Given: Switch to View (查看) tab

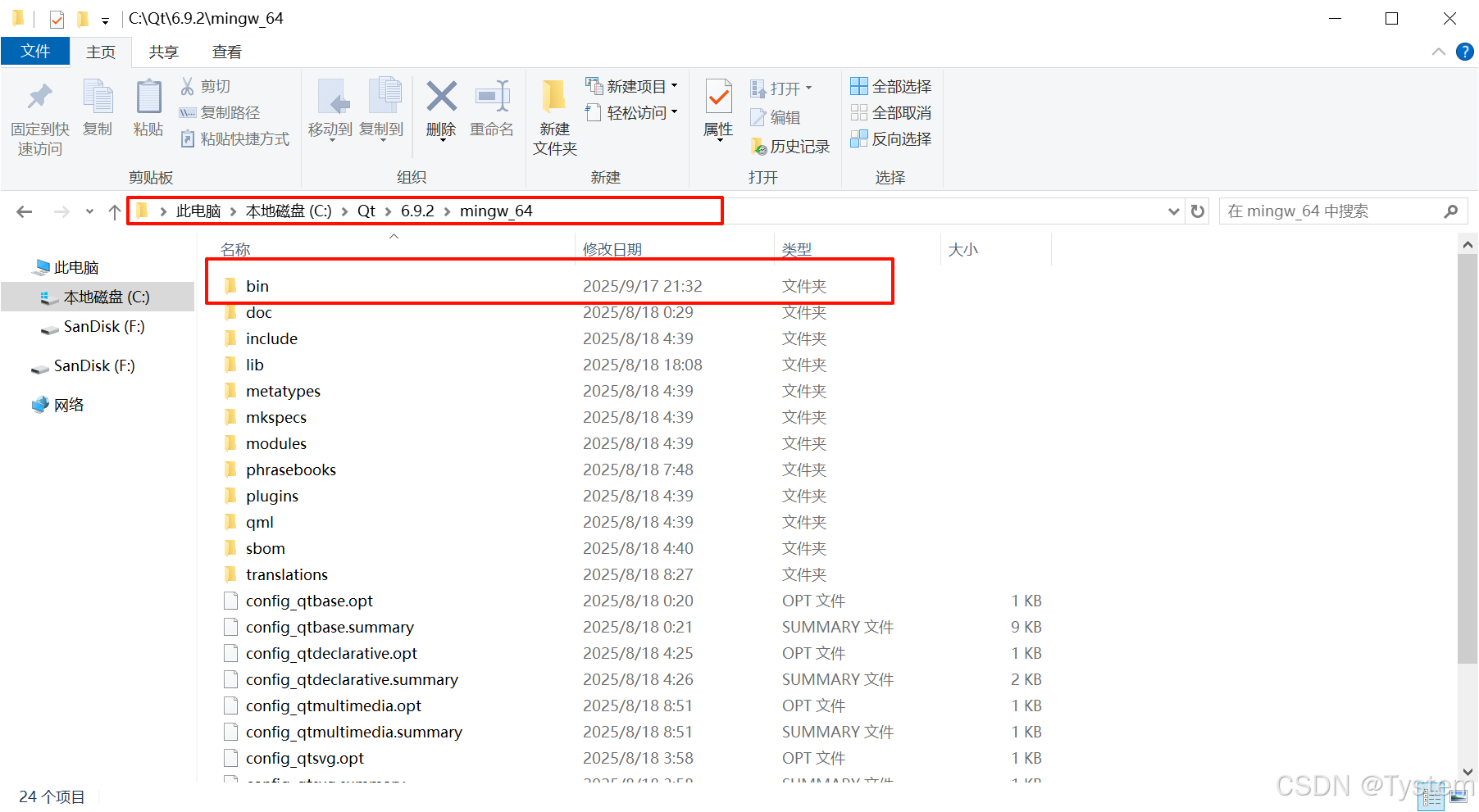Looking at the screenshot, I should click(x=226, y=52).
